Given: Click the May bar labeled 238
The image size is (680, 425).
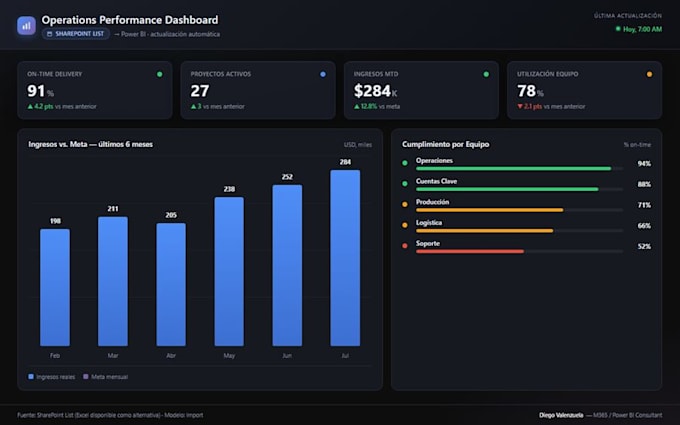Looking at the screenshot, I should click(229, 271).
